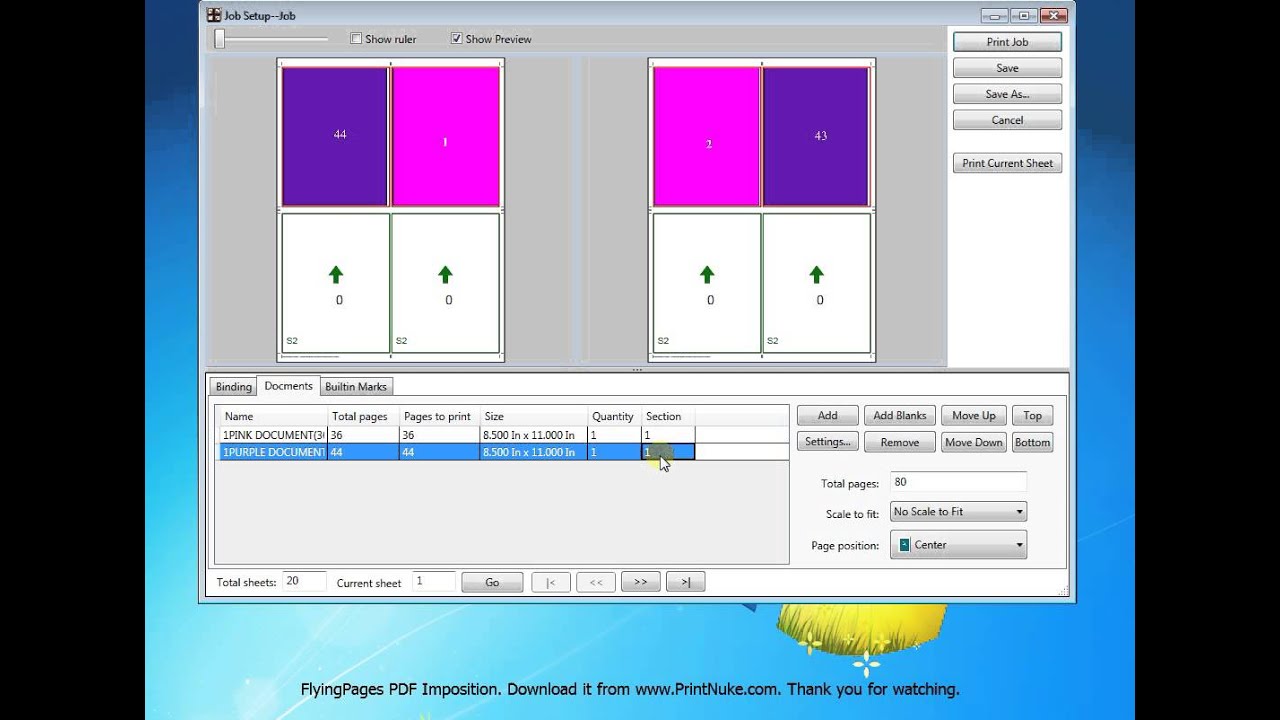Click the Remove button
Viewport: 1280px width, 720px height.
coord(900,442)
